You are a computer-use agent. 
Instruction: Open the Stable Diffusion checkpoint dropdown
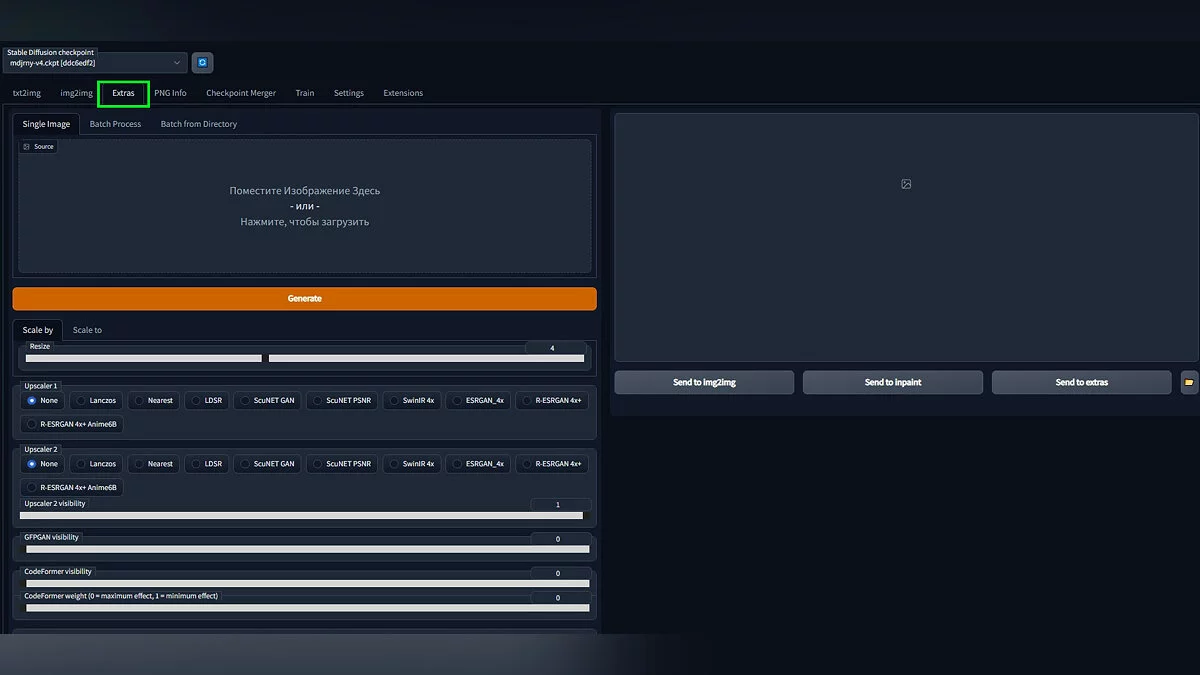coord(94,63)
